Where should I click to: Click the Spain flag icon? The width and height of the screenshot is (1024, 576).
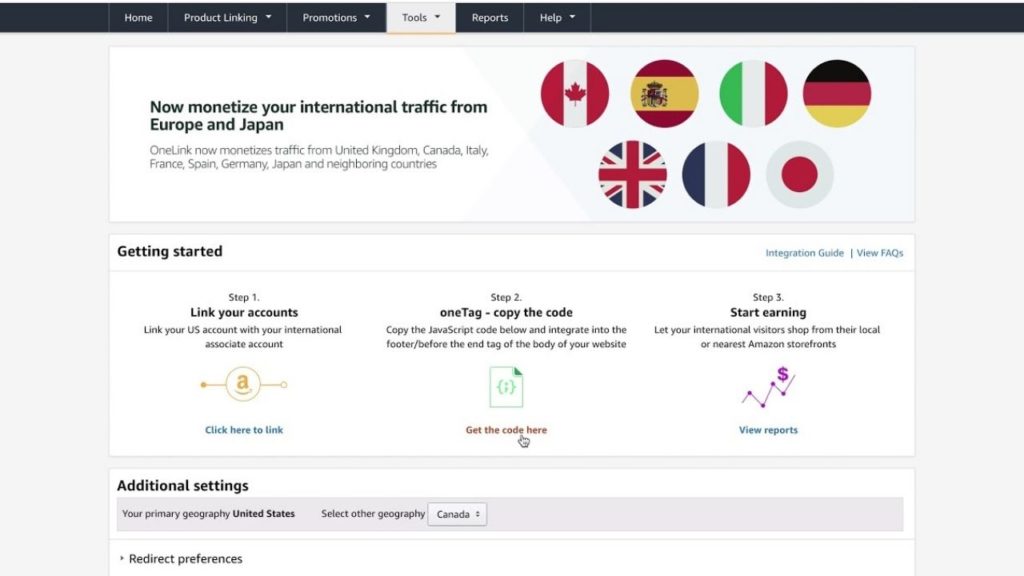point(665,92)
